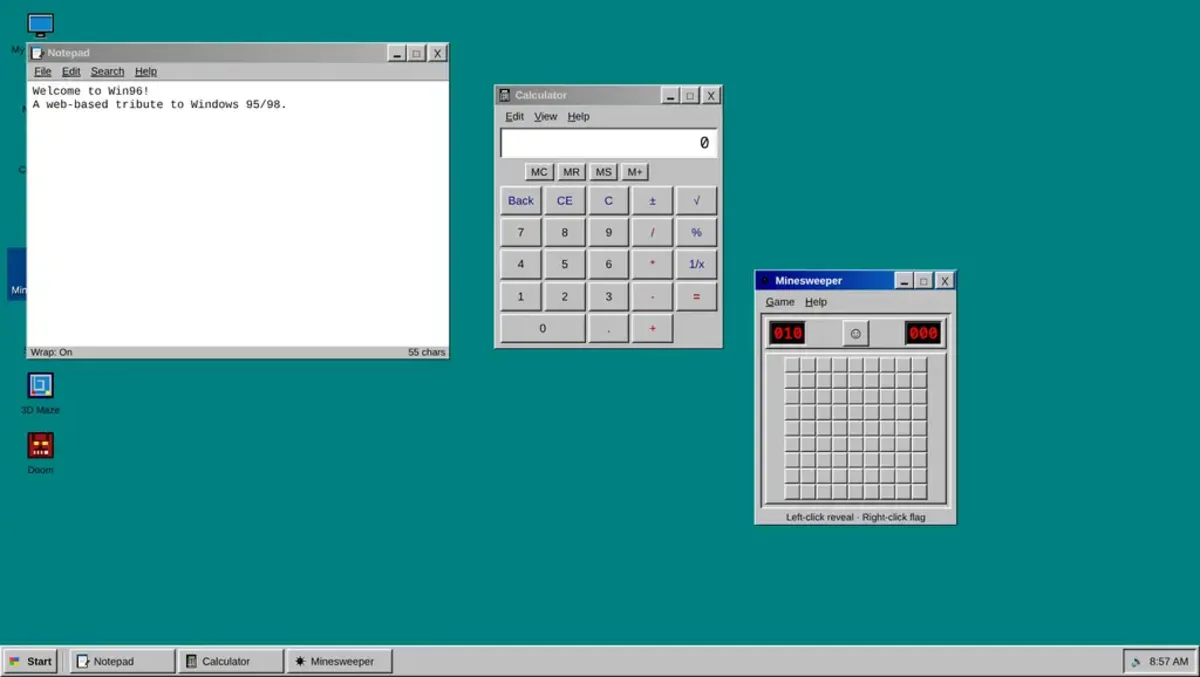Click the Minesweeper mine counter 010
Screen dimensions: 1200x677
(x=787, y=333)
